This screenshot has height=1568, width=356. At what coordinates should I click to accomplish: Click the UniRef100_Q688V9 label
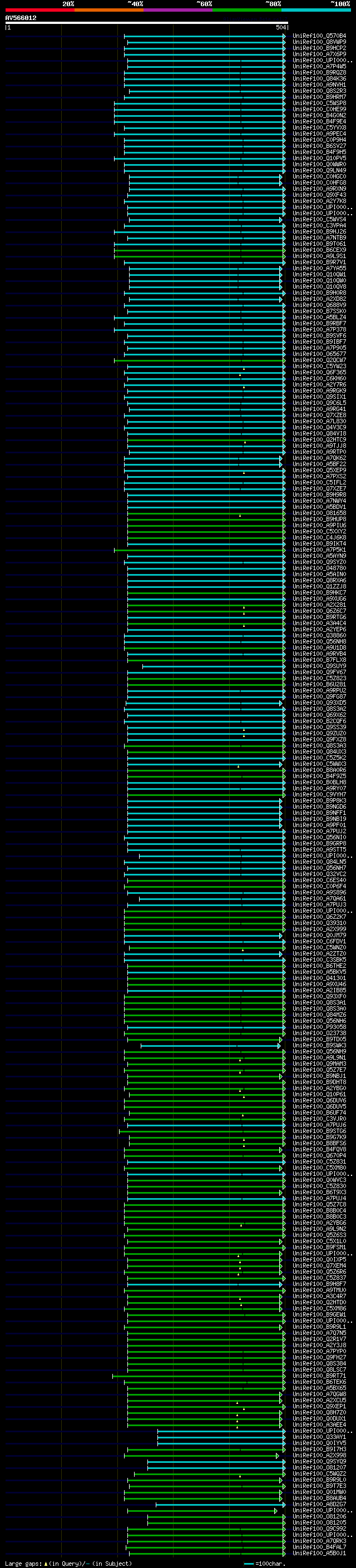[319, 305]
